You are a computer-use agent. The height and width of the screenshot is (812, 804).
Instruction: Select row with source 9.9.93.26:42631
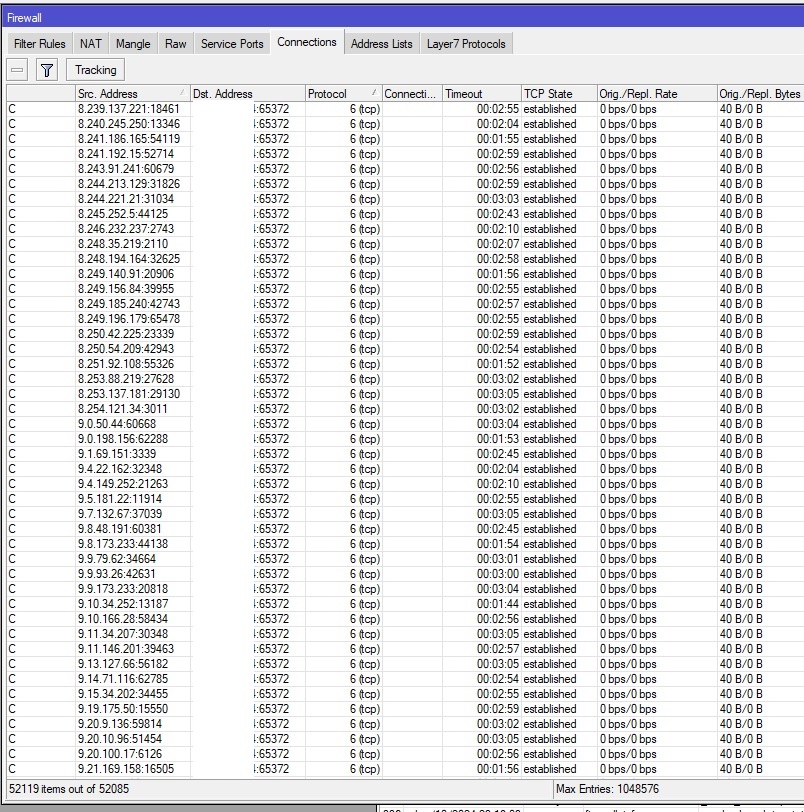click(x=405, y=574)
